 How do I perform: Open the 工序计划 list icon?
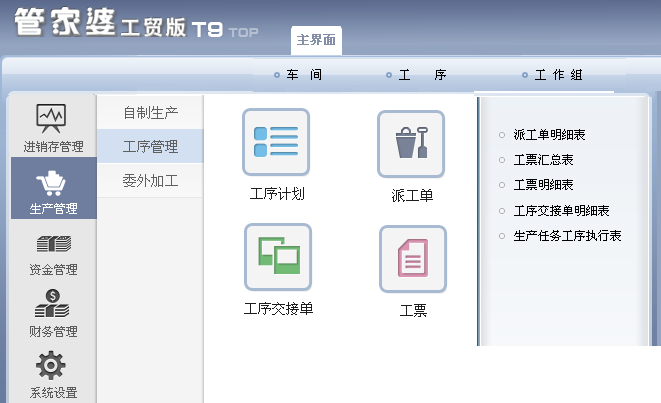[x=276, y=142]
